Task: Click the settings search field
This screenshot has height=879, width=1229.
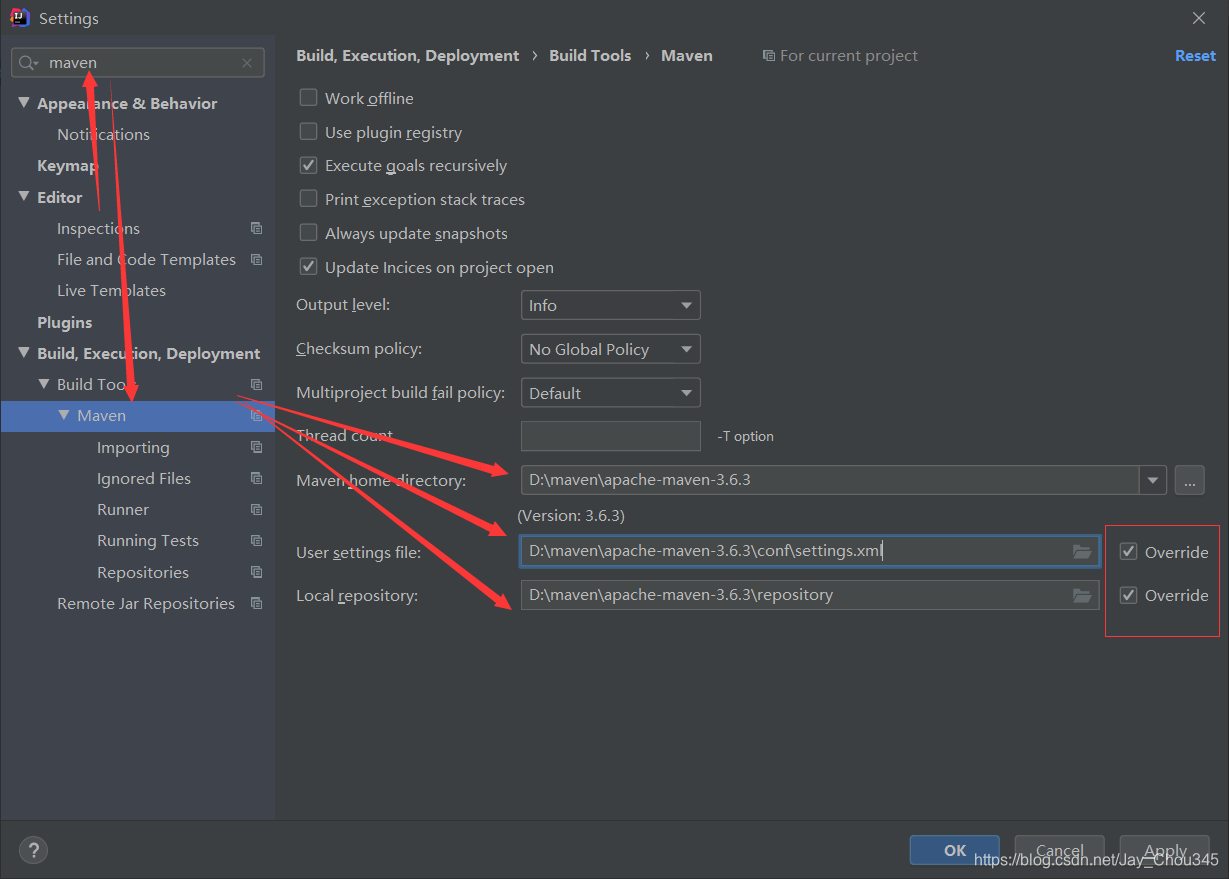Action: tap(138, 63)
